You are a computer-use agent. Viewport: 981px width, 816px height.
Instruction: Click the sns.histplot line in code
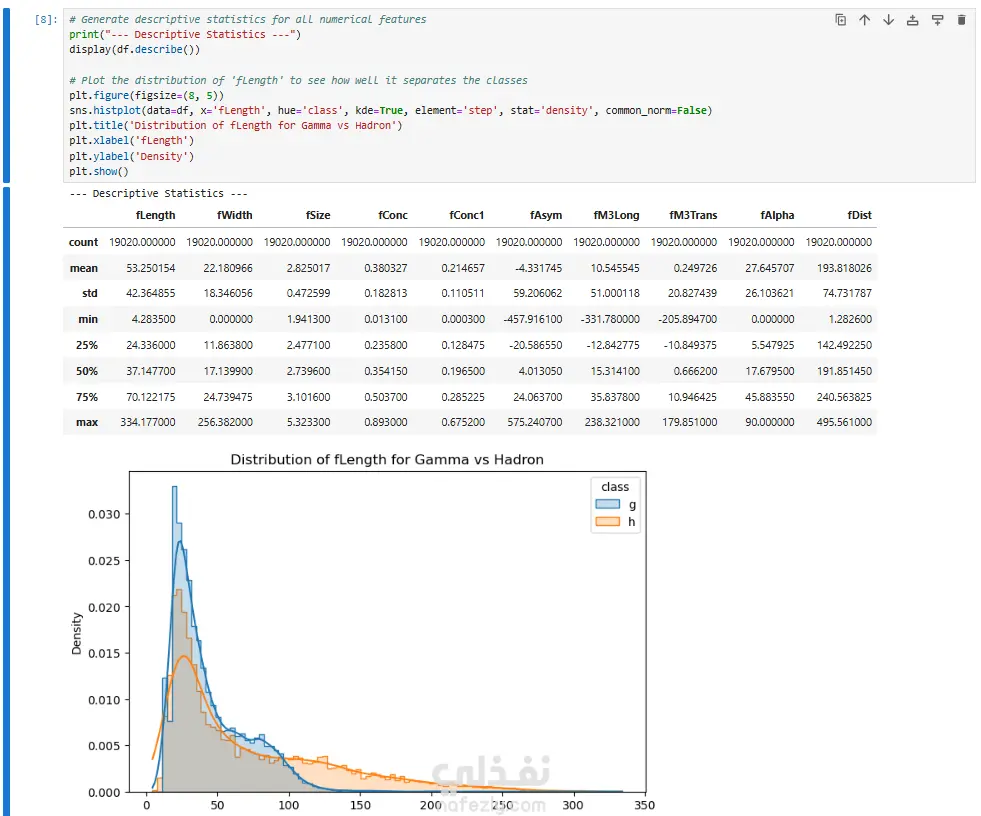[x=390, y=111]
